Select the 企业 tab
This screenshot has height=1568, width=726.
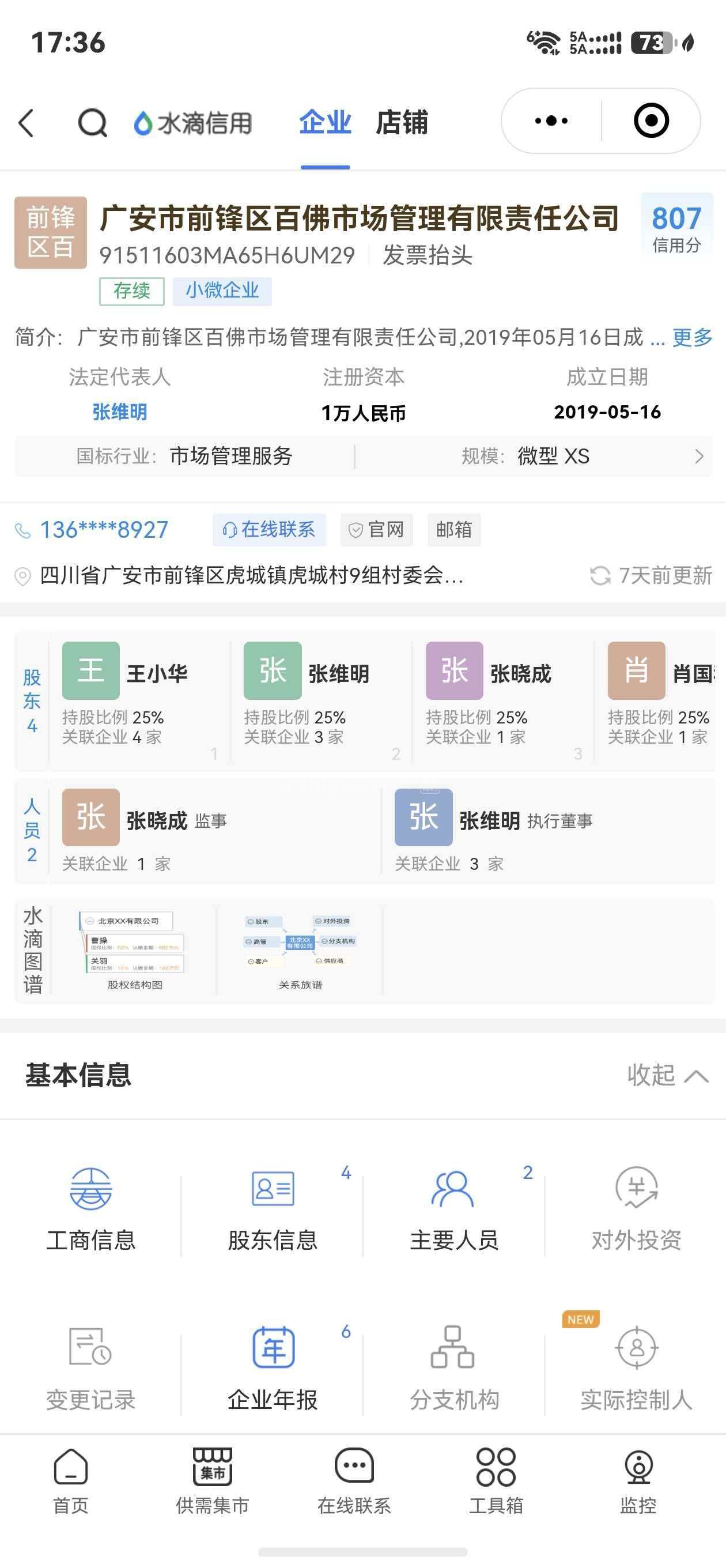[325, 122]
